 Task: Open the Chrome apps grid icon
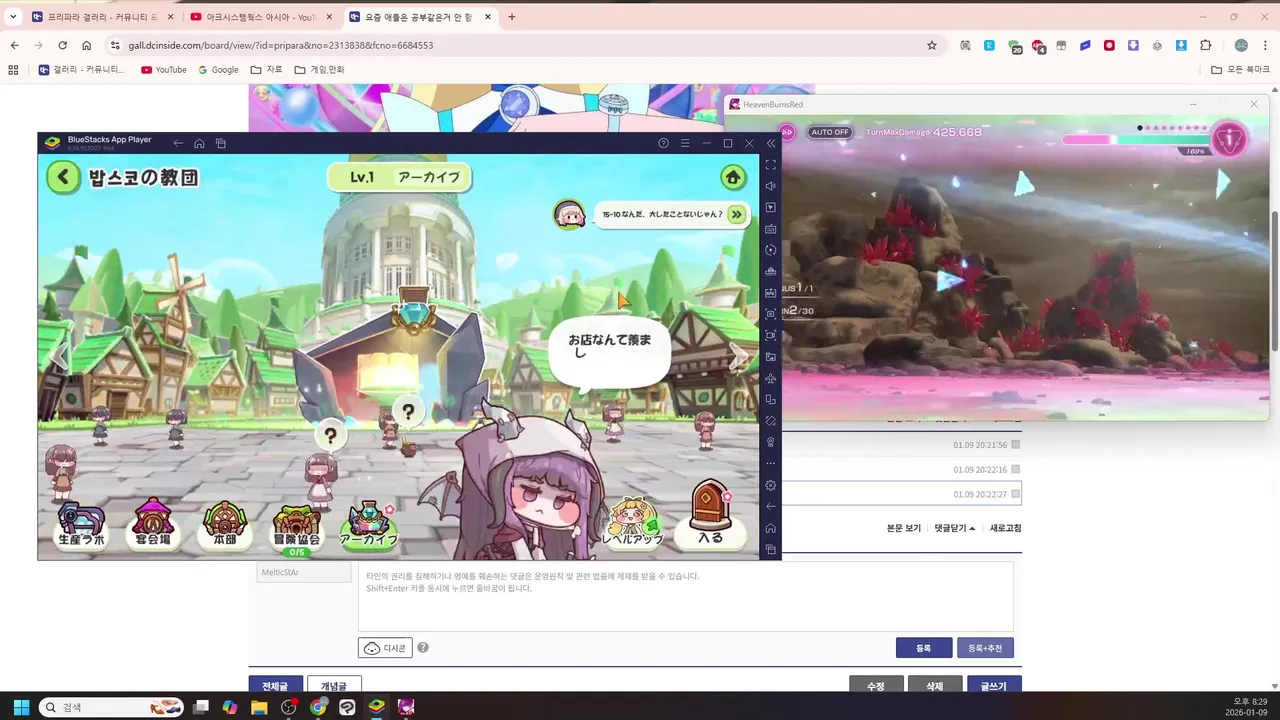pyautogui.click(x=13, y=70)
